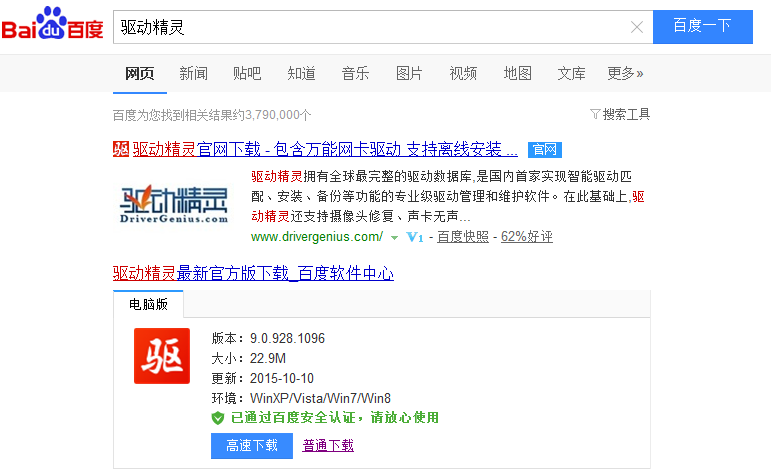Clear search text with the X icon
Screen dimensions: 771x473
pyautogui.click(x=636, y=27)
